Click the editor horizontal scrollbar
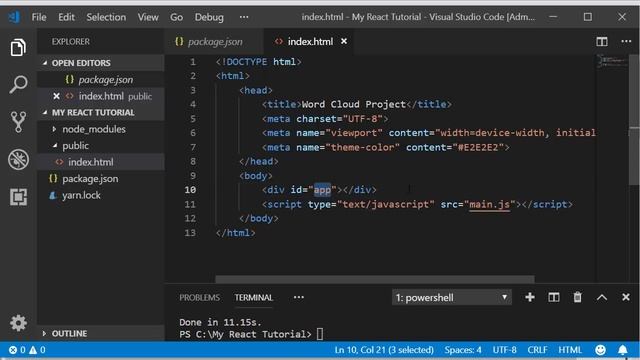640x360 pixels. click(x=375, y=279)
